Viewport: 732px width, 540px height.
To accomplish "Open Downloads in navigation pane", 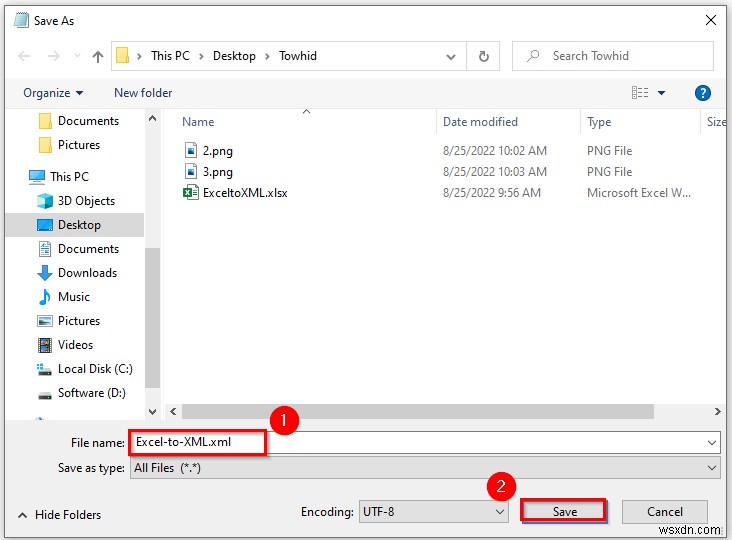I will point(77,273).
